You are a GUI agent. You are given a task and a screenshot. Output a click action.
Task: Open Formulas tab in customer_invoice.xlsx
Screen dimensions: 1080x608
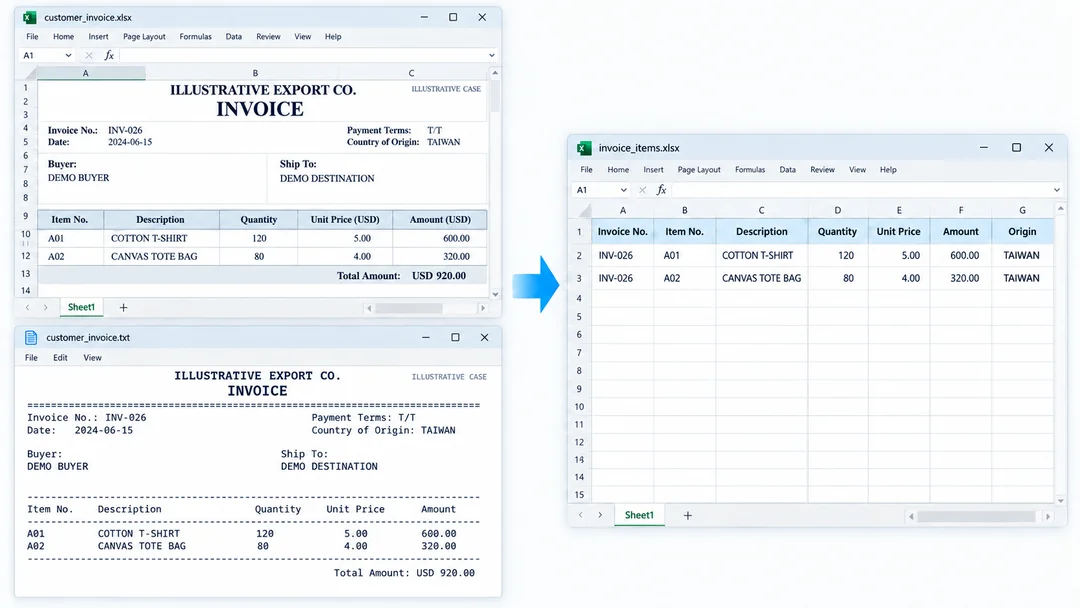tap(196, 36)
